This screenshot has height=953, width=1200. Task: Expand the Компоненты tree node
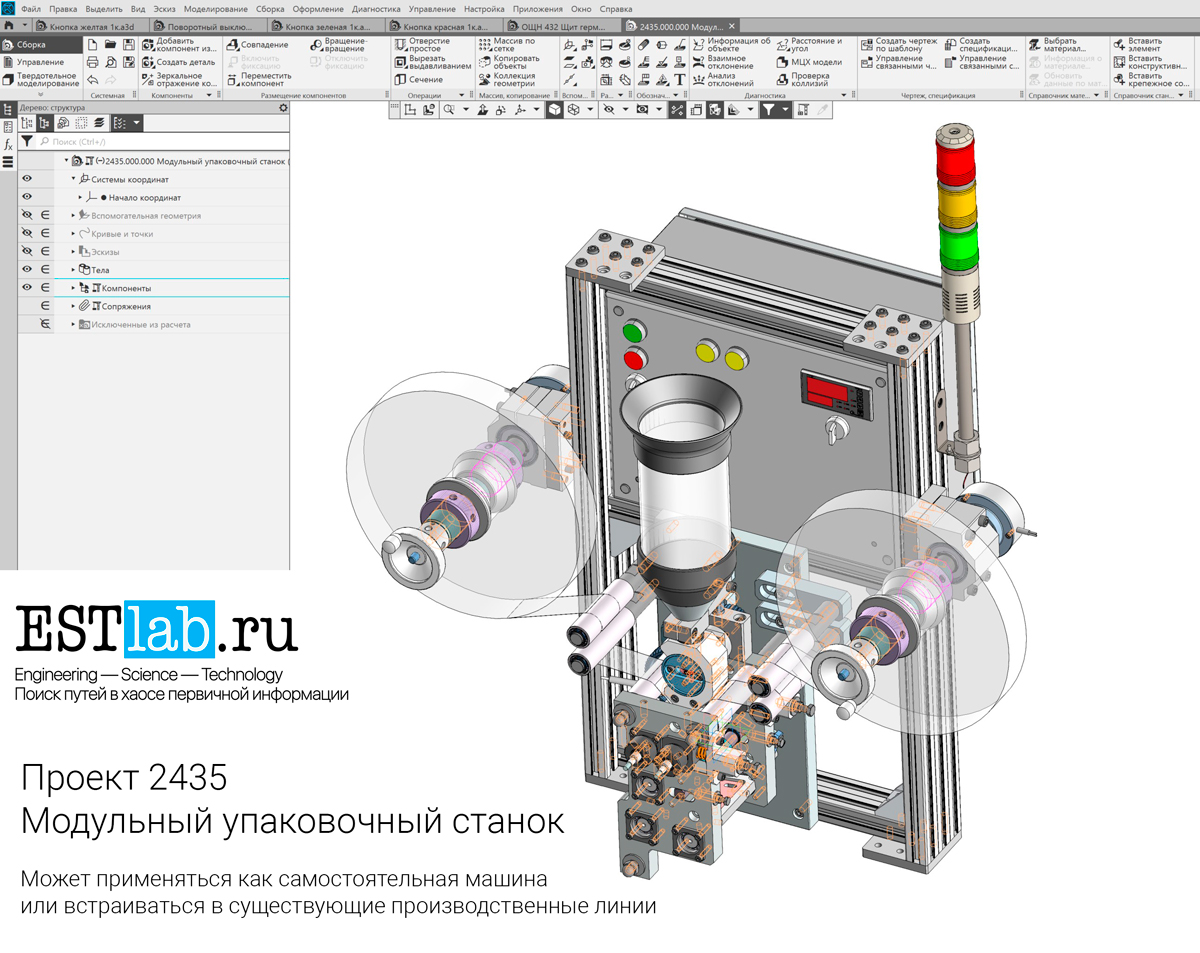pyautogui.click(x=73, y=288)
